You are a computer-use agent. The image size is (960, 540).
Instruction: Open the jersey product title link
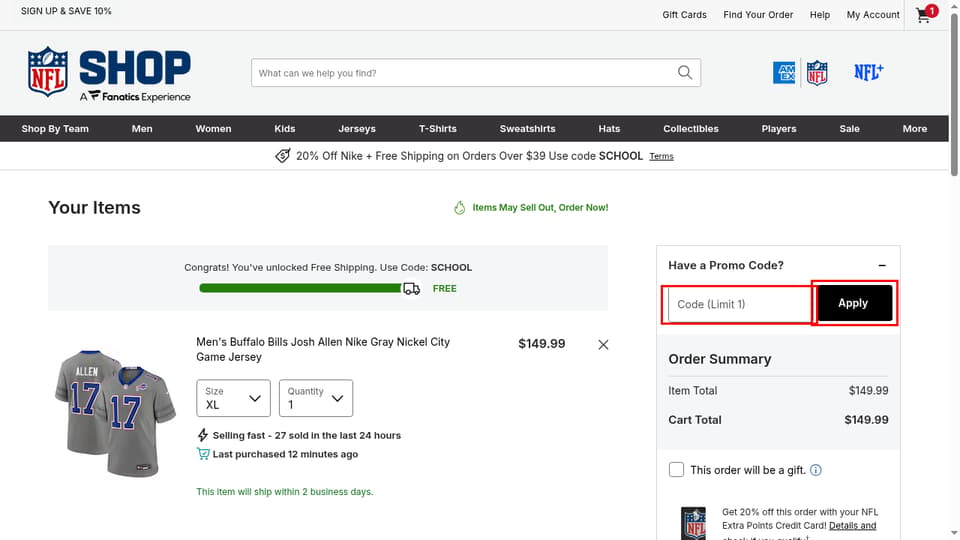coord(323,349)
